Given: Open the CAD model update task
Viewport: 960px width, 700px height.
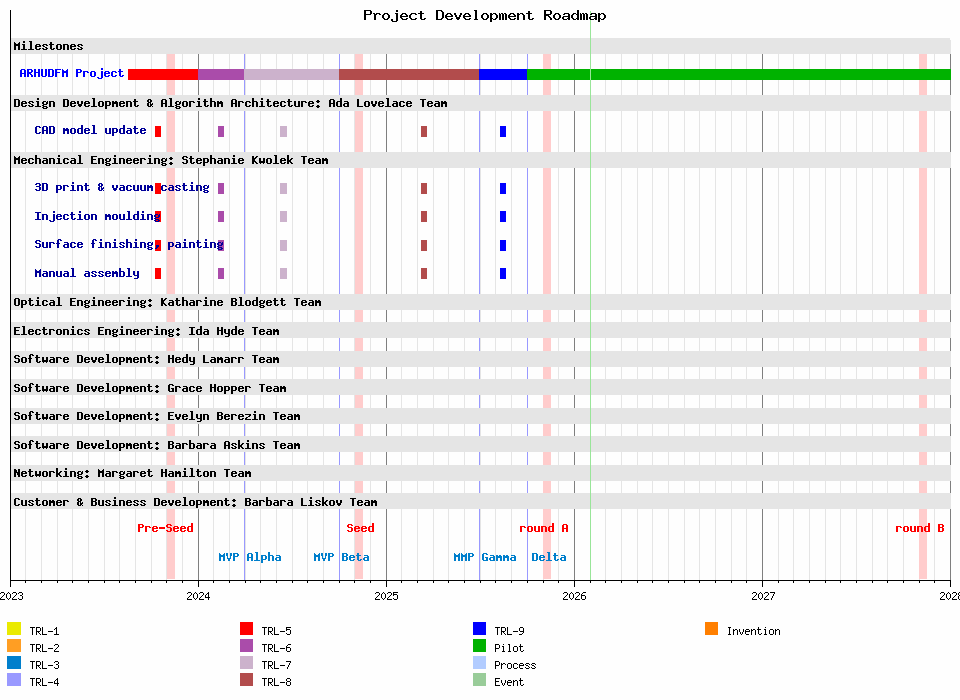Looking at the screenshot, I should 90,131.
